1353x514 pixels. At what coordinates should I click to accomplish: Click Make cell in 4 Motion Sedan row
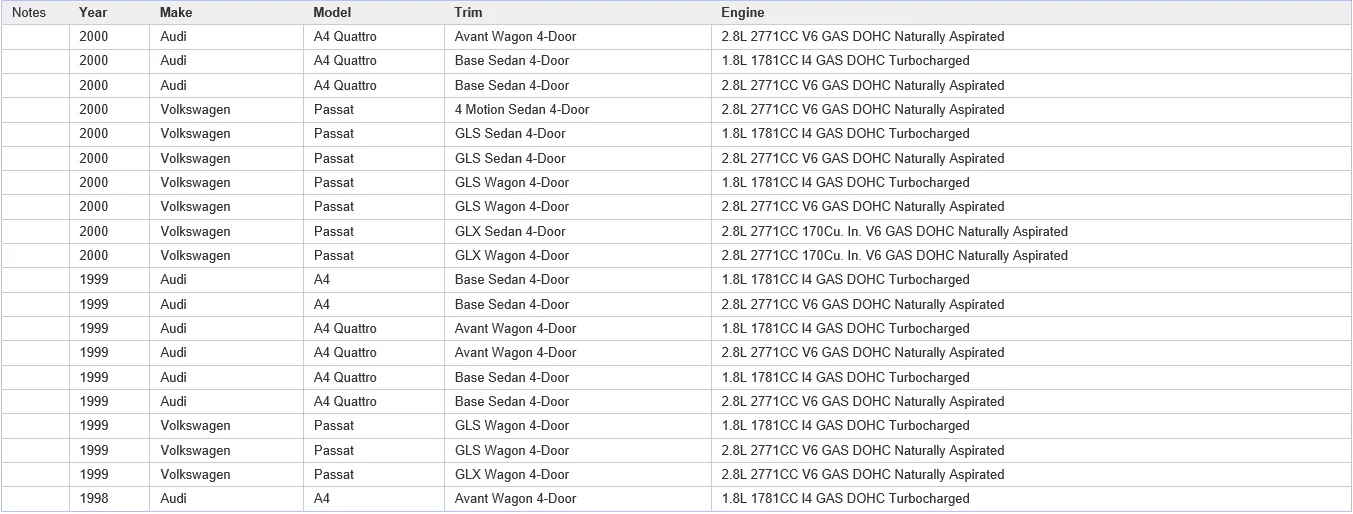click(226, 109)
